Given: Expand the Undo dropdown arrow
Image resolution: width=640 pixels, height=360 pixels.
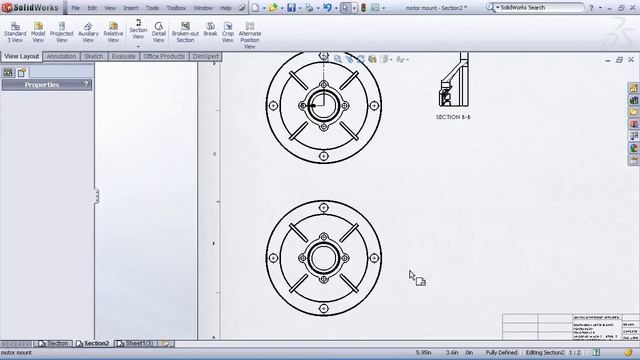Looking at the screenshot, I should pyautogui.click(x=336, y=8).
